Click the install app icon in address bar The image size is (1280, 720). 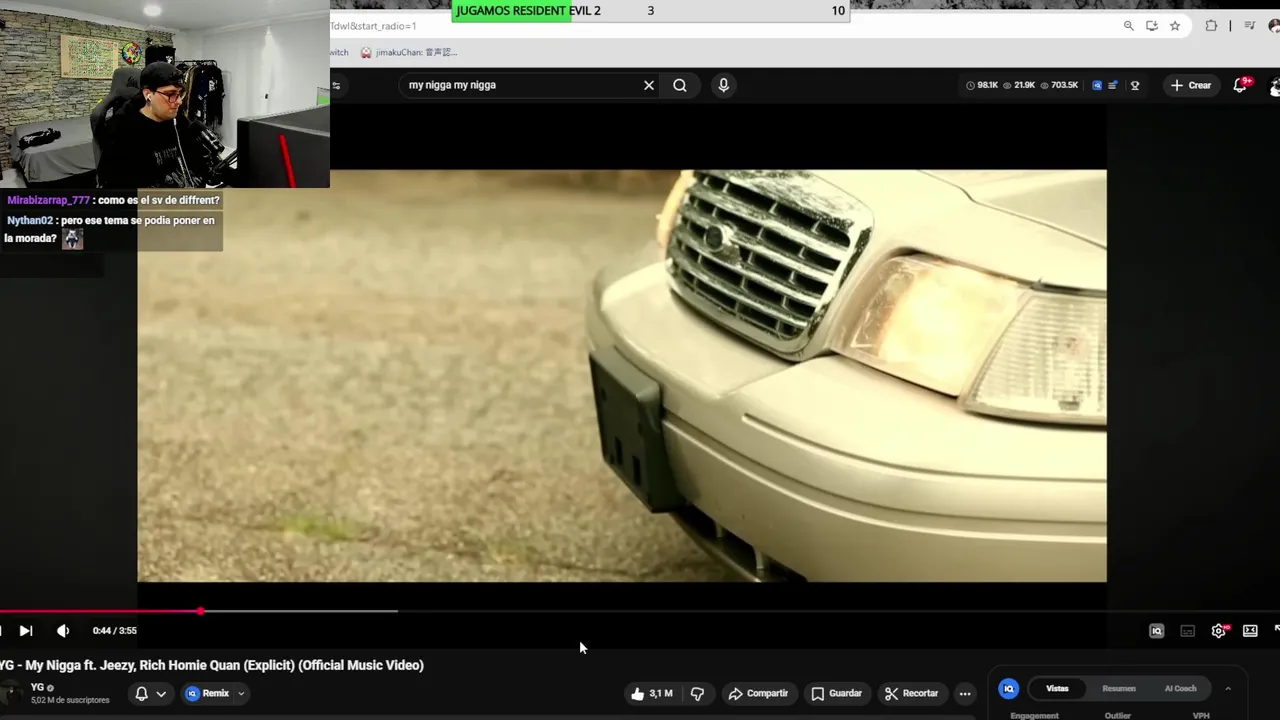1152,26
